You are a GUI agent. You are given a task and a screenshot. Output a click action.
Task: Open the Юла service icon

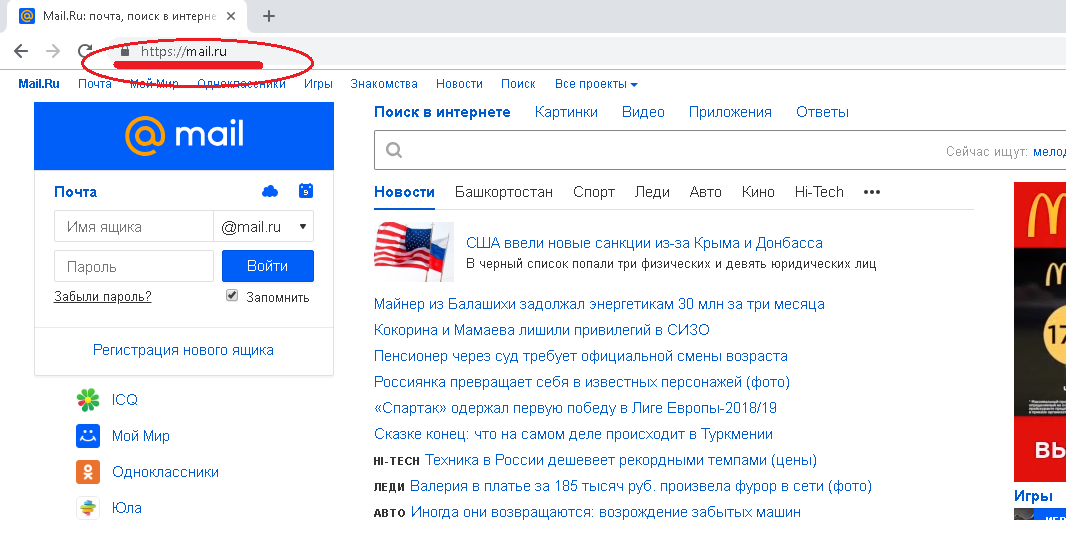click(88, 508)
